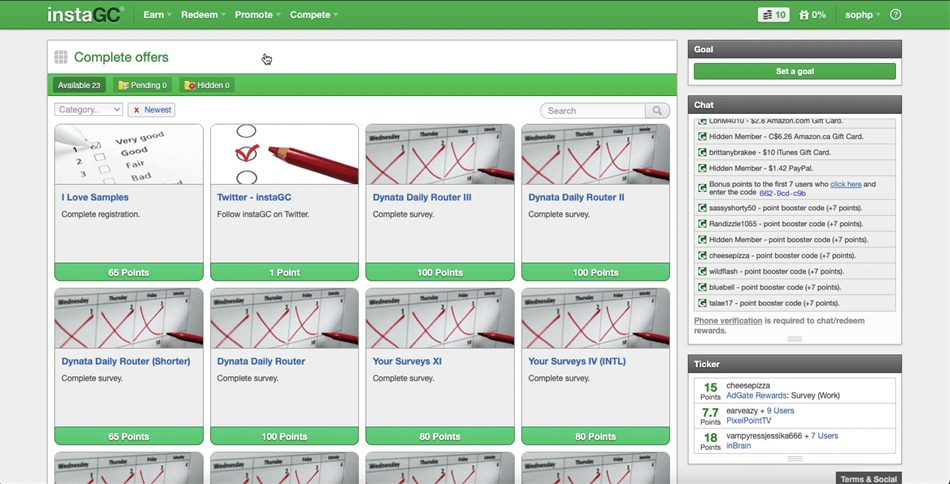950x484 pixels.
Task: Click chat icon next to wildflash
Action: (702, 271)
